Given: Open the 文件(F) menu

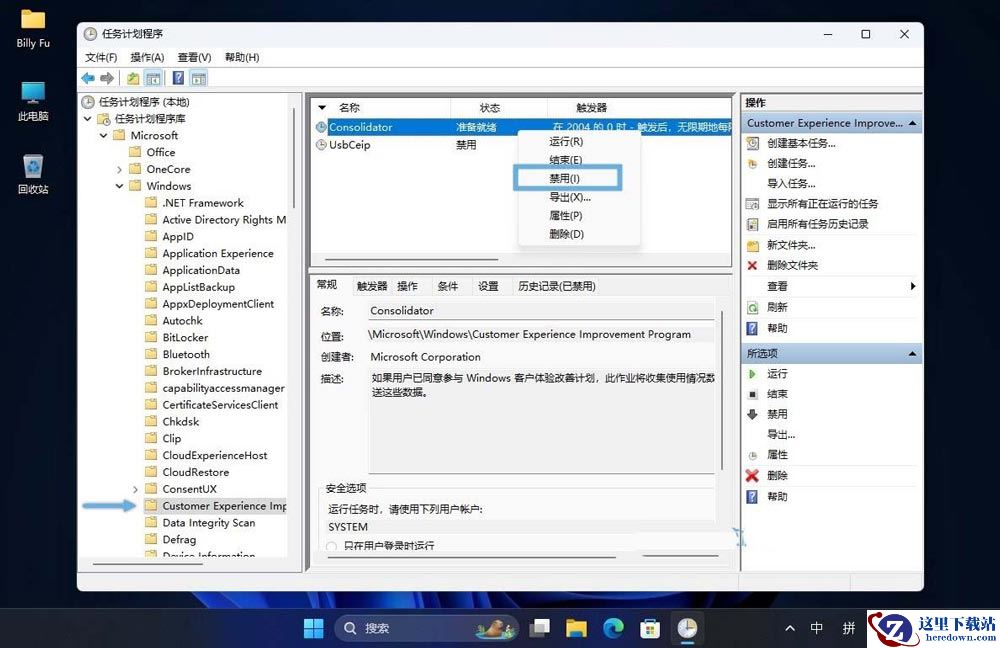Looking at the screenshot, I should [x=101, y=57].
